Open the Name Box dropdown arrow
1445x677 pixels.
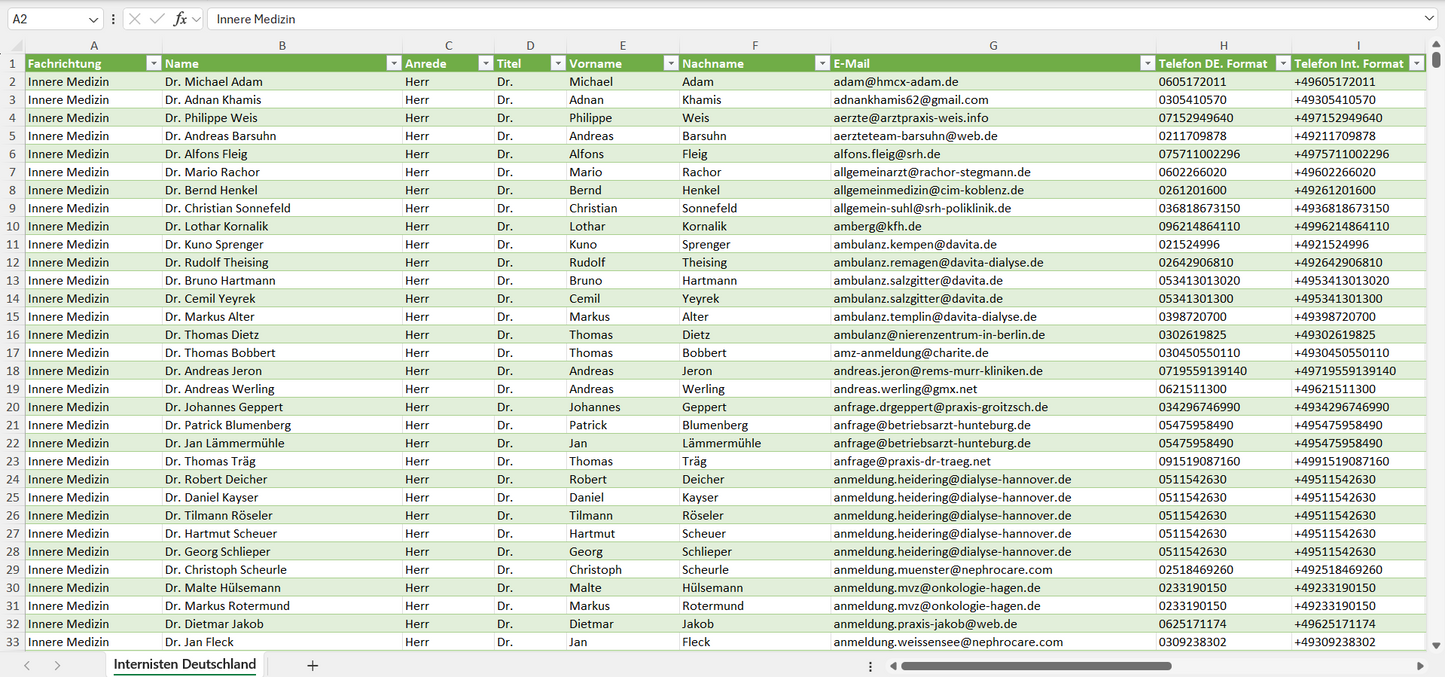93,19
